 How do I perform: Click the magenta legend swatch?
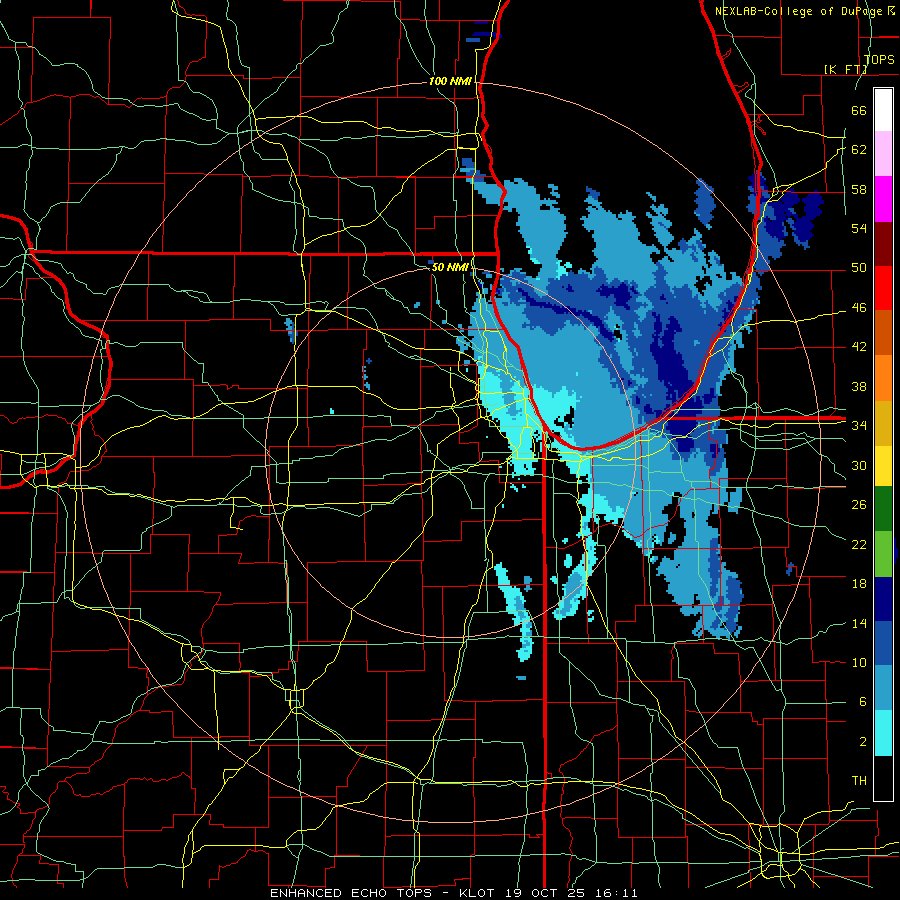tap(883, 199)
